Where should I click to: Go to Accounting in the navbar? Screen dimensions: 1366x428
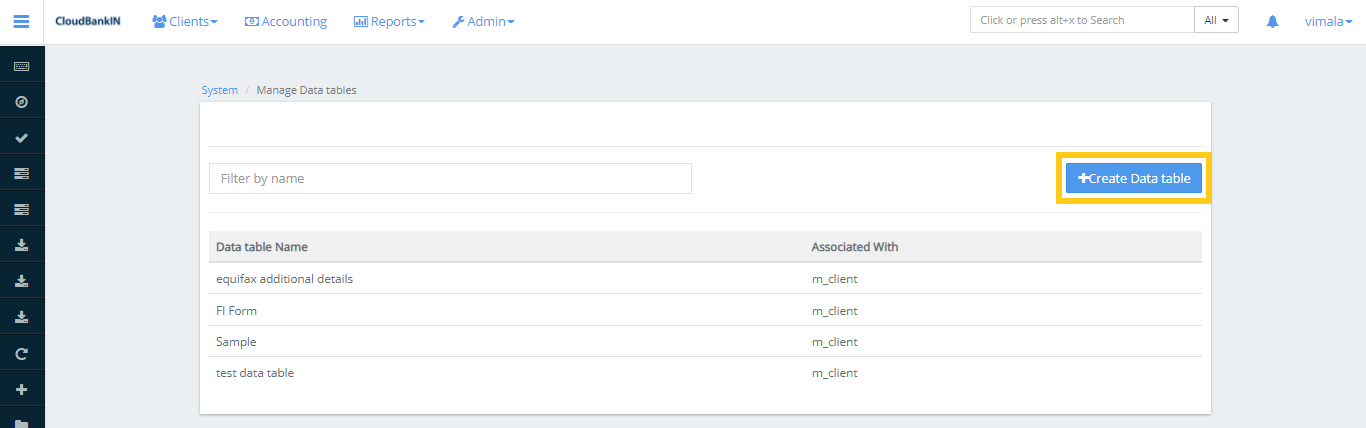286,21
